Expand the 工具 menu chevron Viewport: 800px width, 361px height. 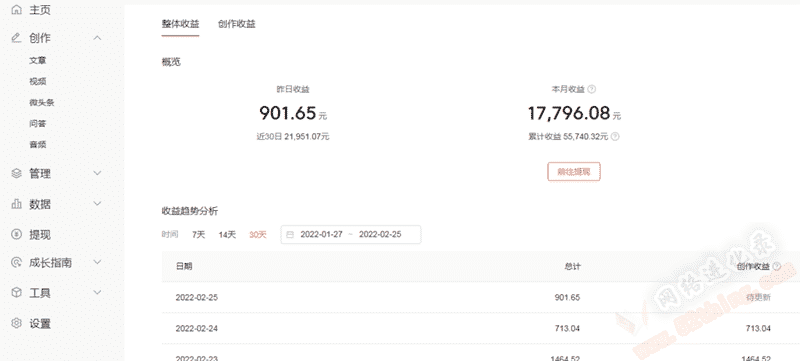[x=97, y=293]
